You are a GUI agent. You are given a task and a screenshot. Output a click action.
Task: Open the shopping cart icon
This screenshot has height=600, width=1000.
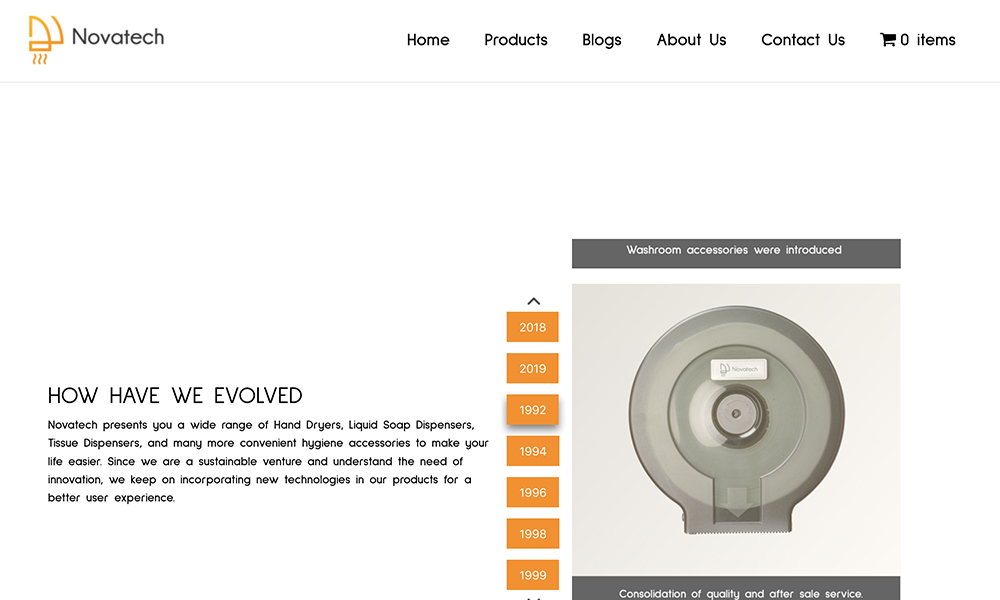[887, 40]
